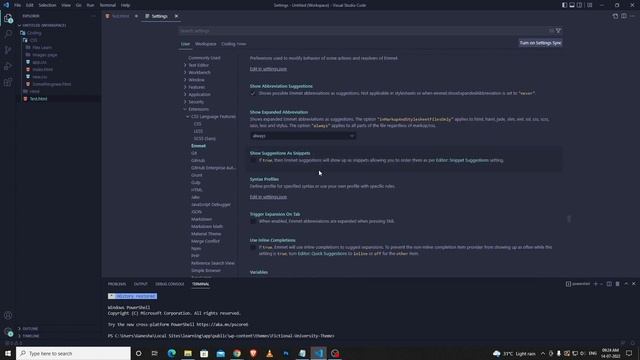
Task: Open the Editor: Quick Suggestions link
Action: coord(322,253)
